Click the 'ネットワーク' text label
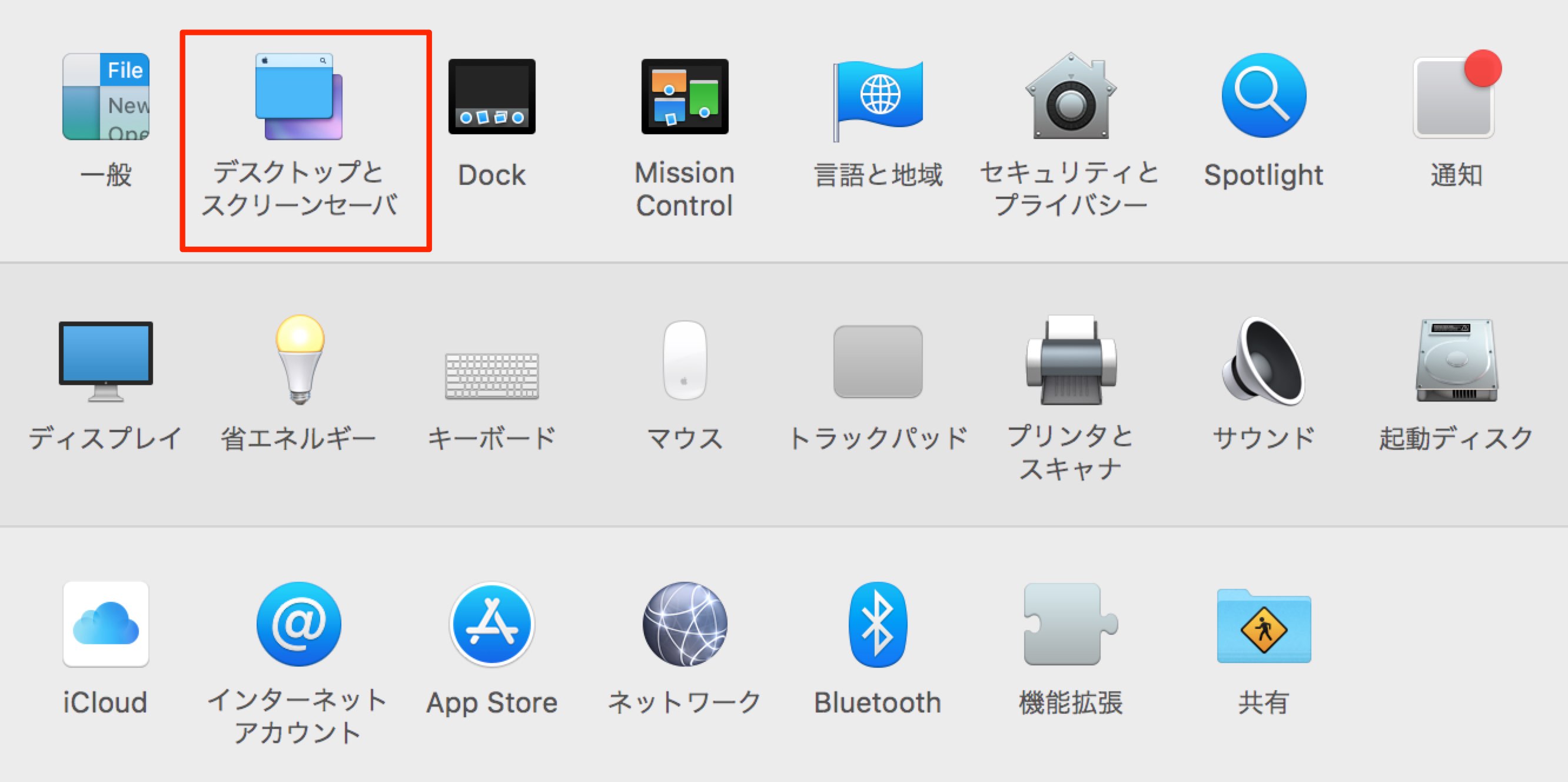This screenshot has height=782, width=1568. tap(685, 703)
